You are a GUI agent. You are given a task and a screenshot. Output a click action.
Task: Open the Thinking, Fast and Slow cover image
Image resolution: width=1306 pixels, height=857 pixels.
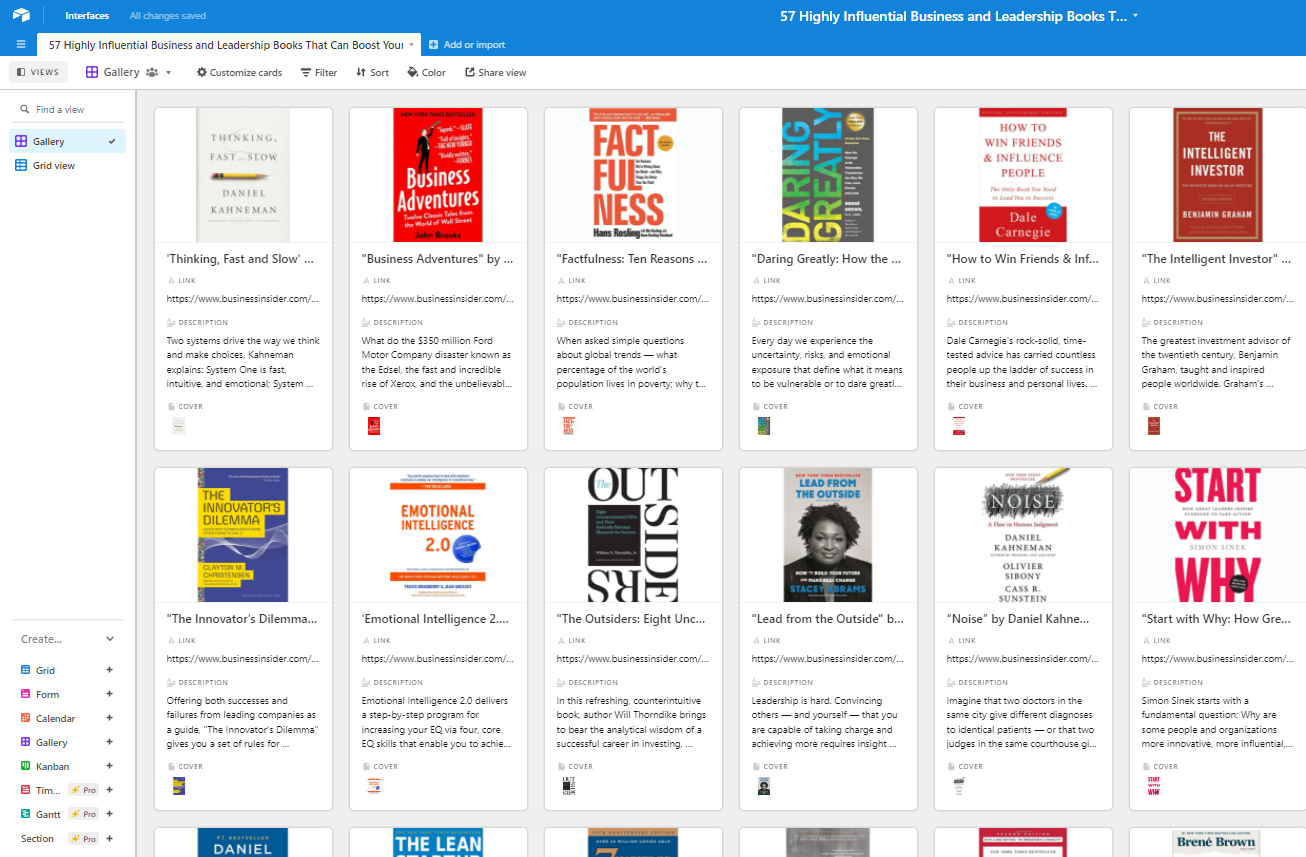(x=243, y=175)
